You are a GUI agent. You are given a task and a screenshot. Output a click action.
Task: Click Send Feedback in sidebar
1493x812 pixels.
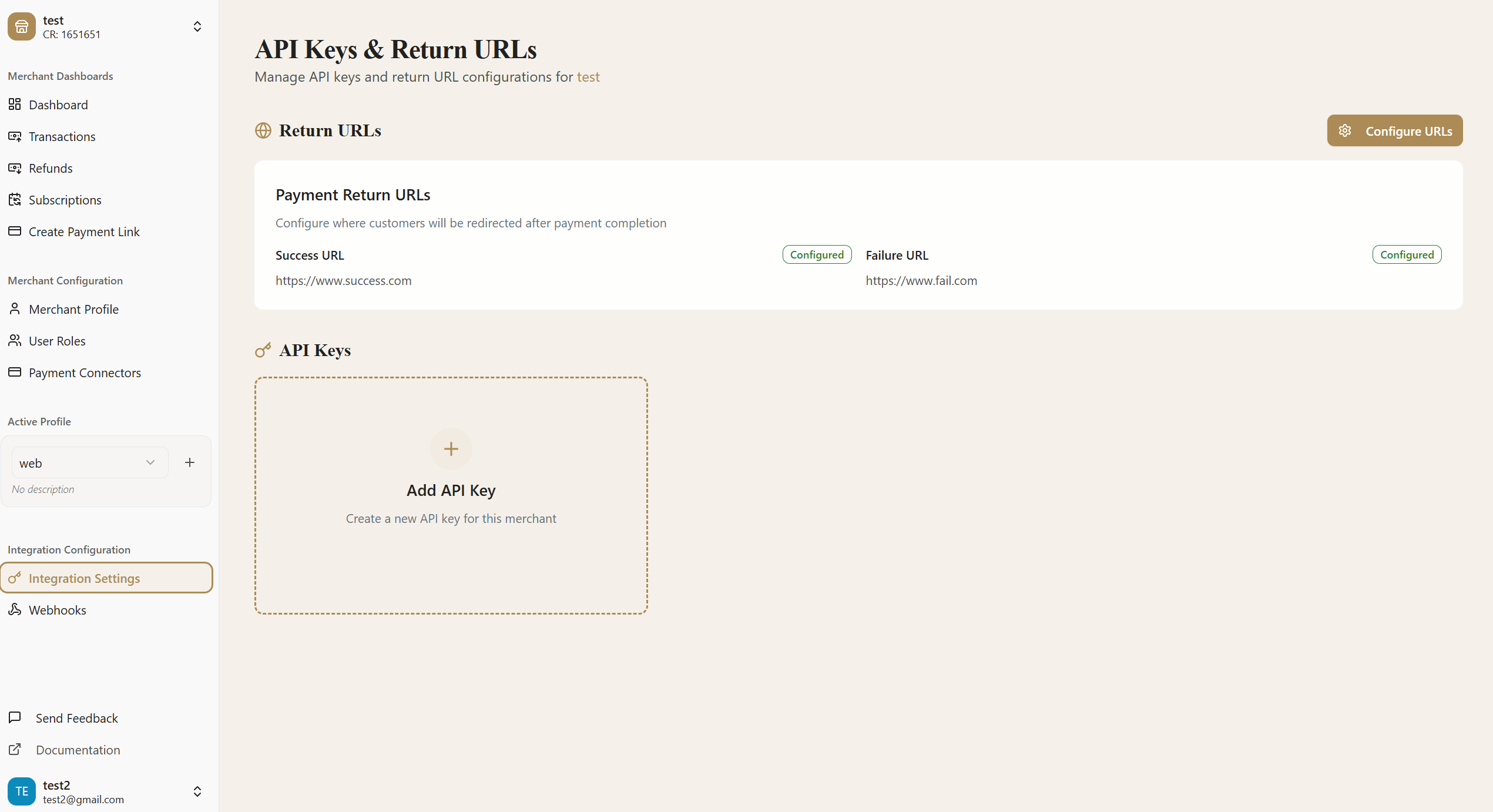[76, 718]
